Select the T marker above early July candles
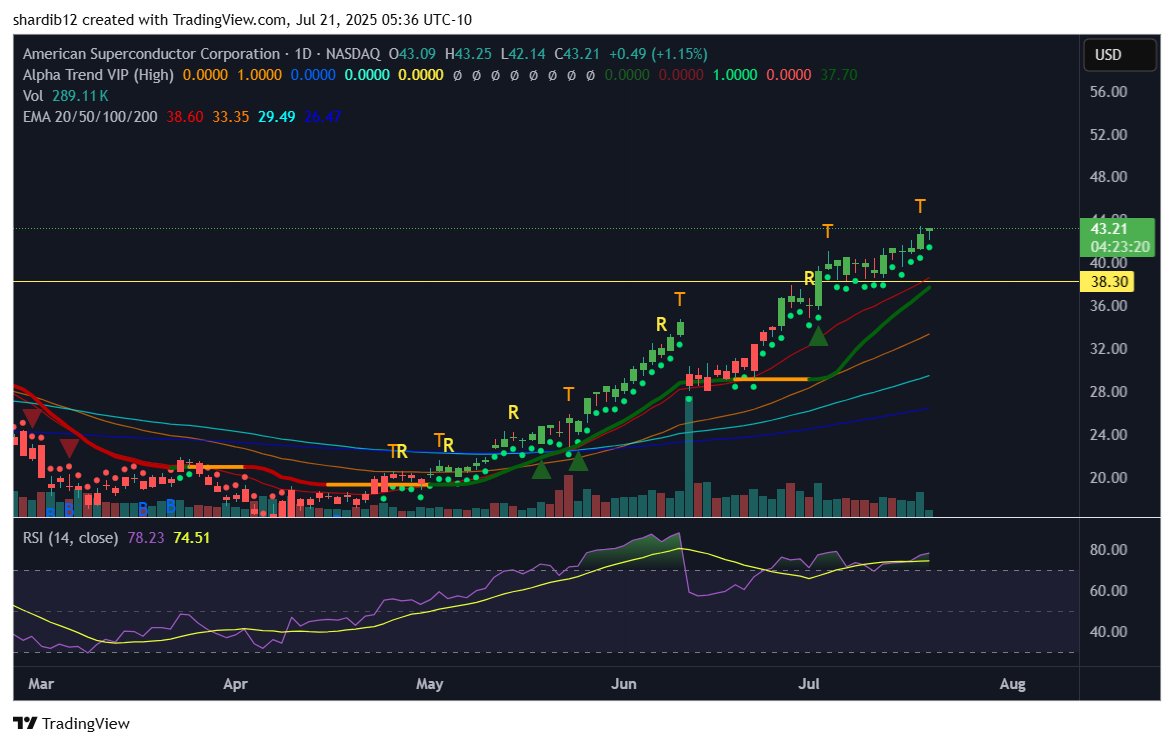The height and width of the screenshot is (745, 1174). (x=827, y=231)
